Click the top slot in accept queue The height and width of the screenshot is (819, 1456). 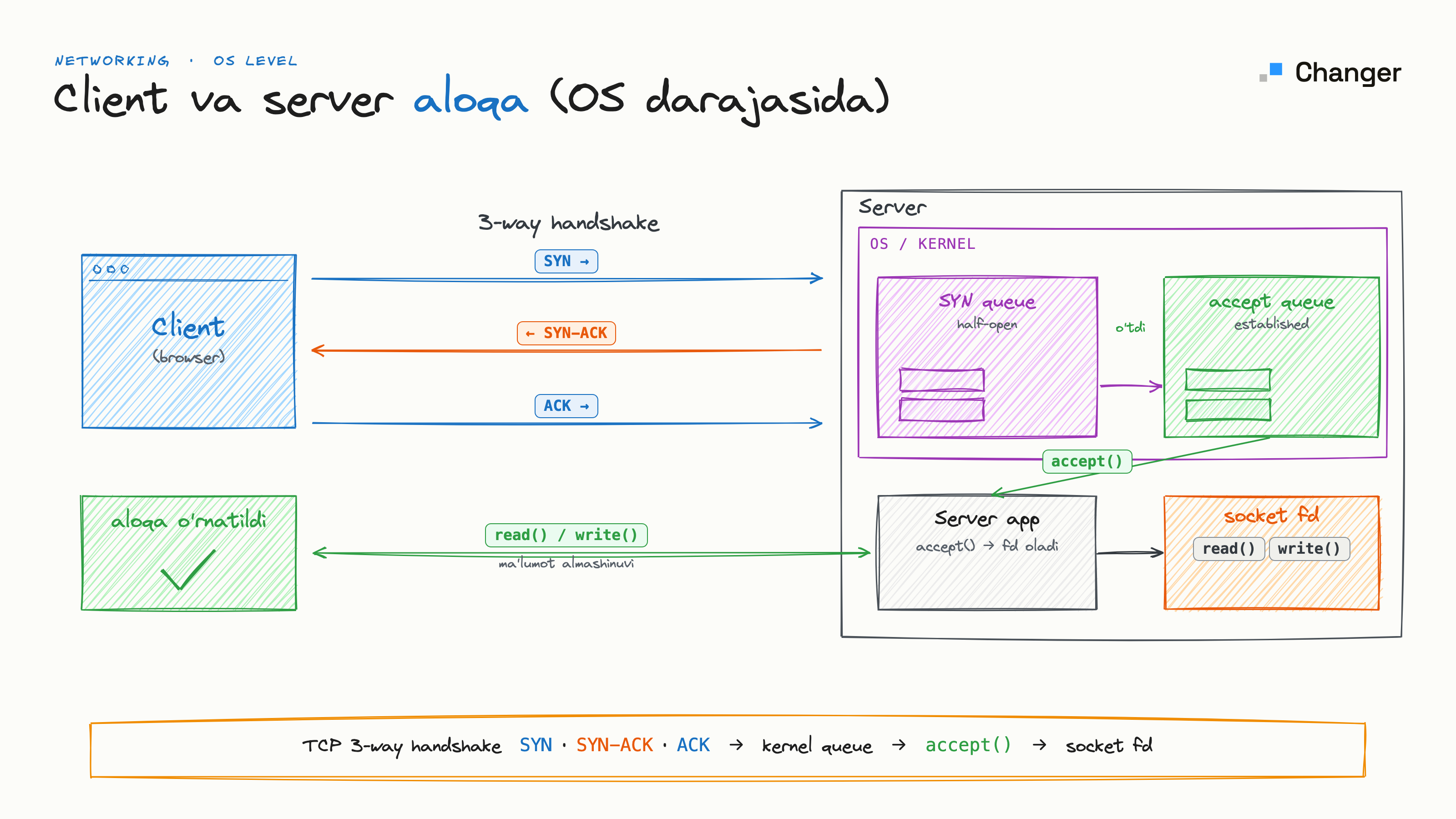click(1228, 380)
